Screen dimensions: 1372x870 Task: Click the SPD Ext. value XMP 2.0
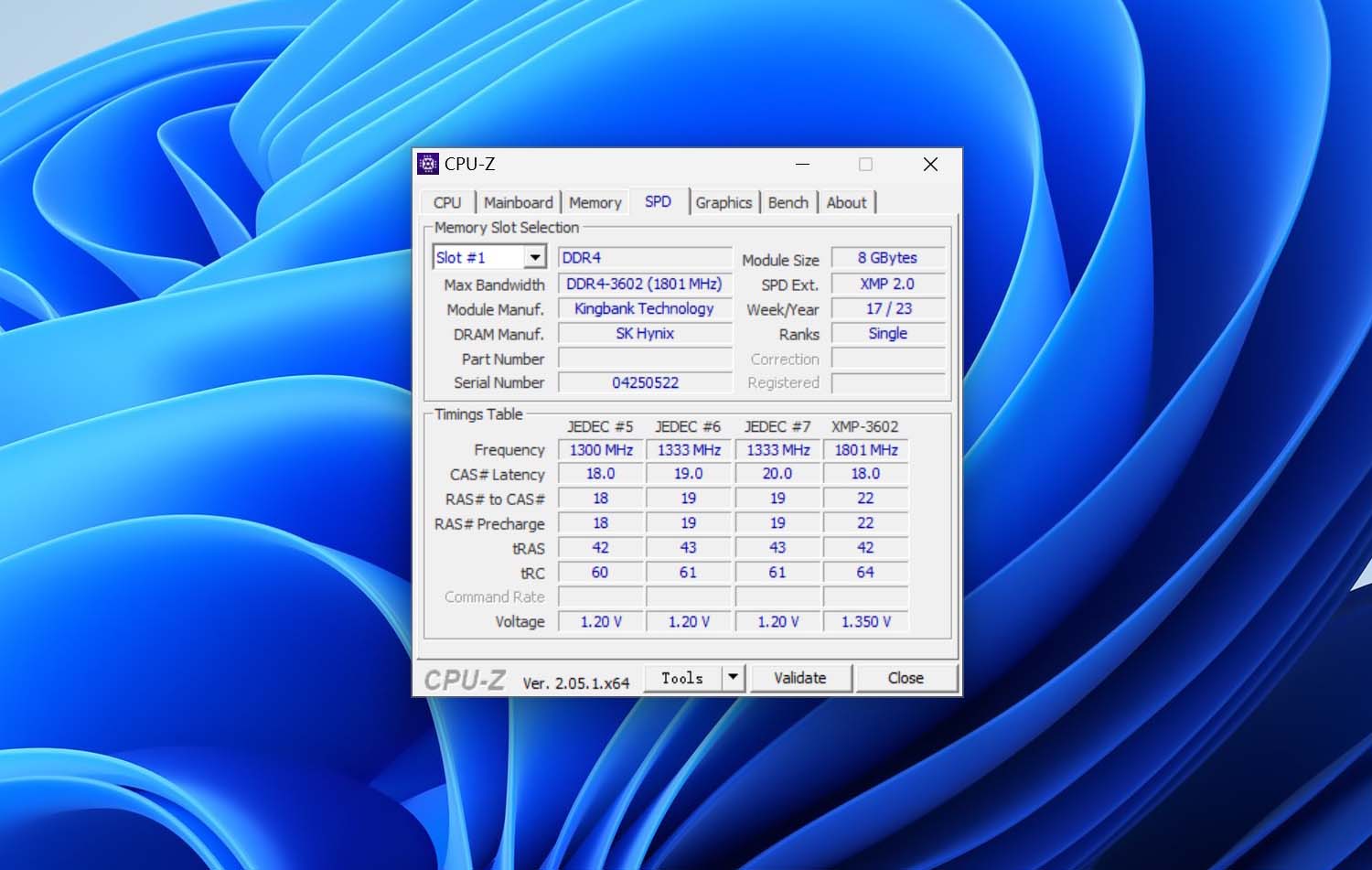click(888, 284)
